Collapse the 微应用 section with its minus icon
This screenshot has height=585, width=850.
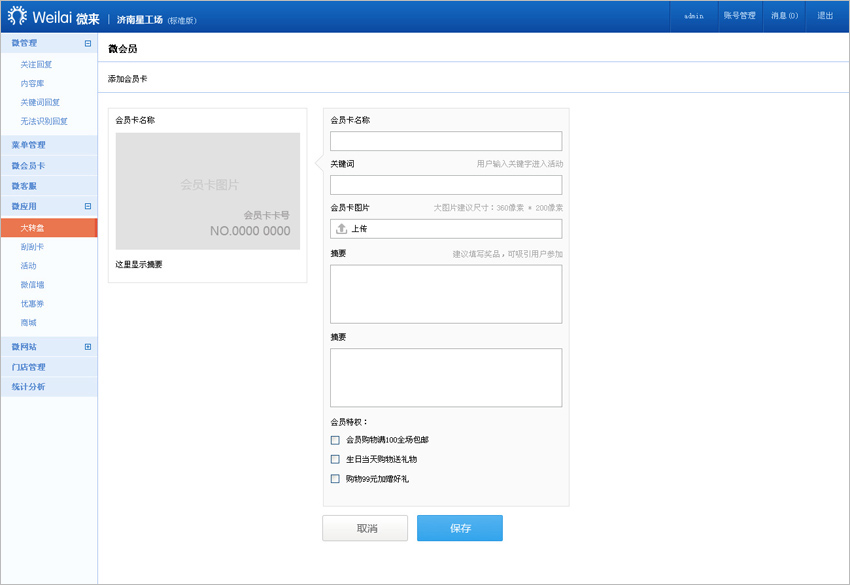(88, 206)
